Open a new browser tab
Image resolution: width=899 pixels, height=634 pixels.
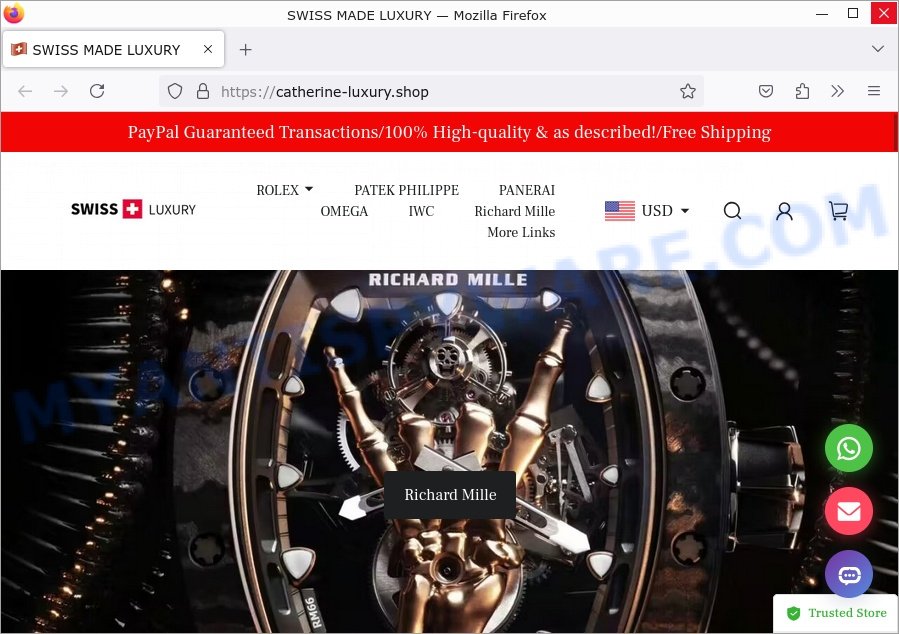tap(245, 50)
